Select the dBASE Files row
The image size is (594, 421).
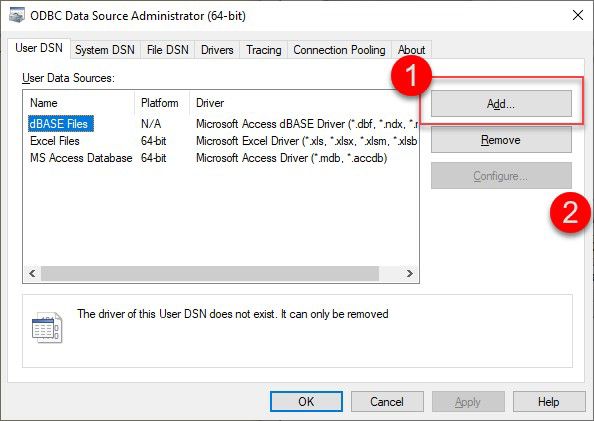point(224,124)
